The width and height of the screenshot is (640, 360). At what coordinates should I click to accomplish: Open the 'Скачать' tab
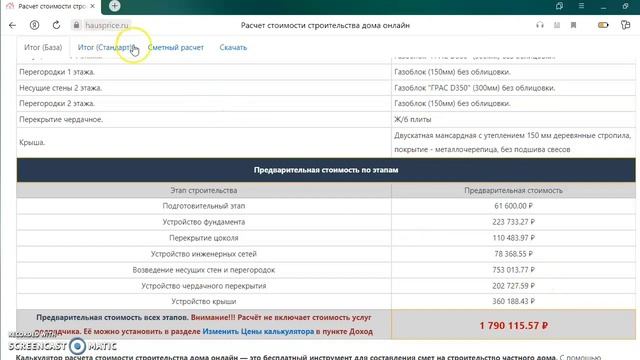(233, 47)
